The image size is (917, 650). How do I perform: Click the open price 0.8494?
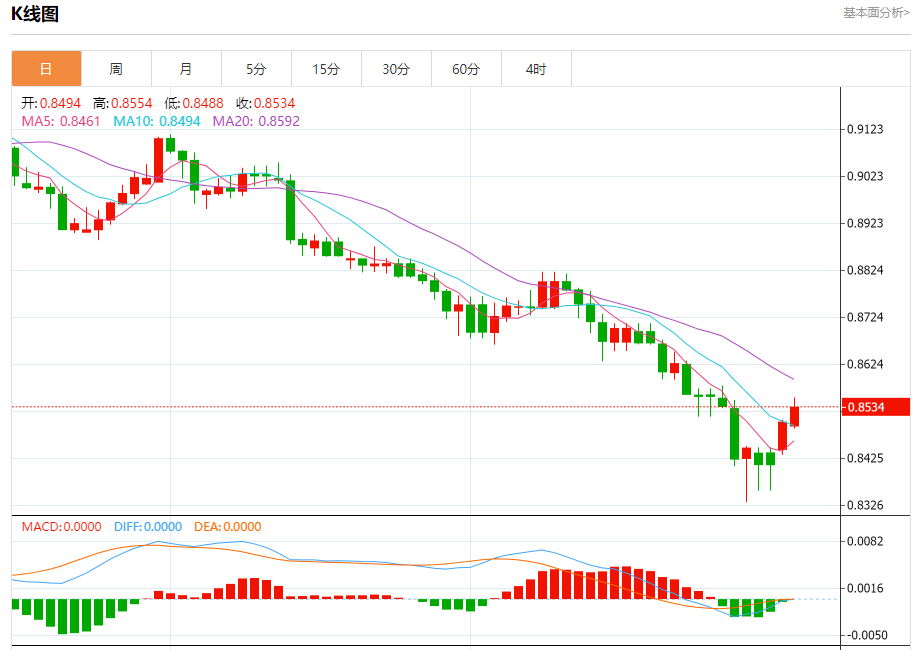pos(60,104)
